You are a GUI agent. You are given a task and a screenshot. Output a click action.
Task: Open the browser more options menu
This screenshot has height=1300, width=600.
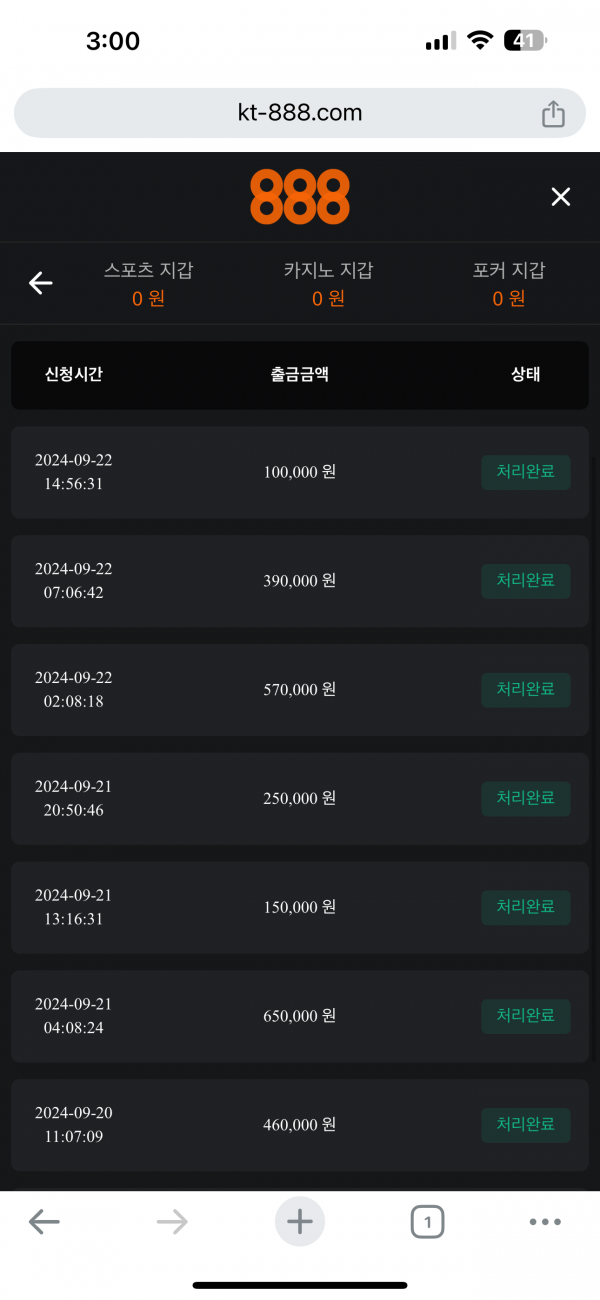click(545, 1221)
